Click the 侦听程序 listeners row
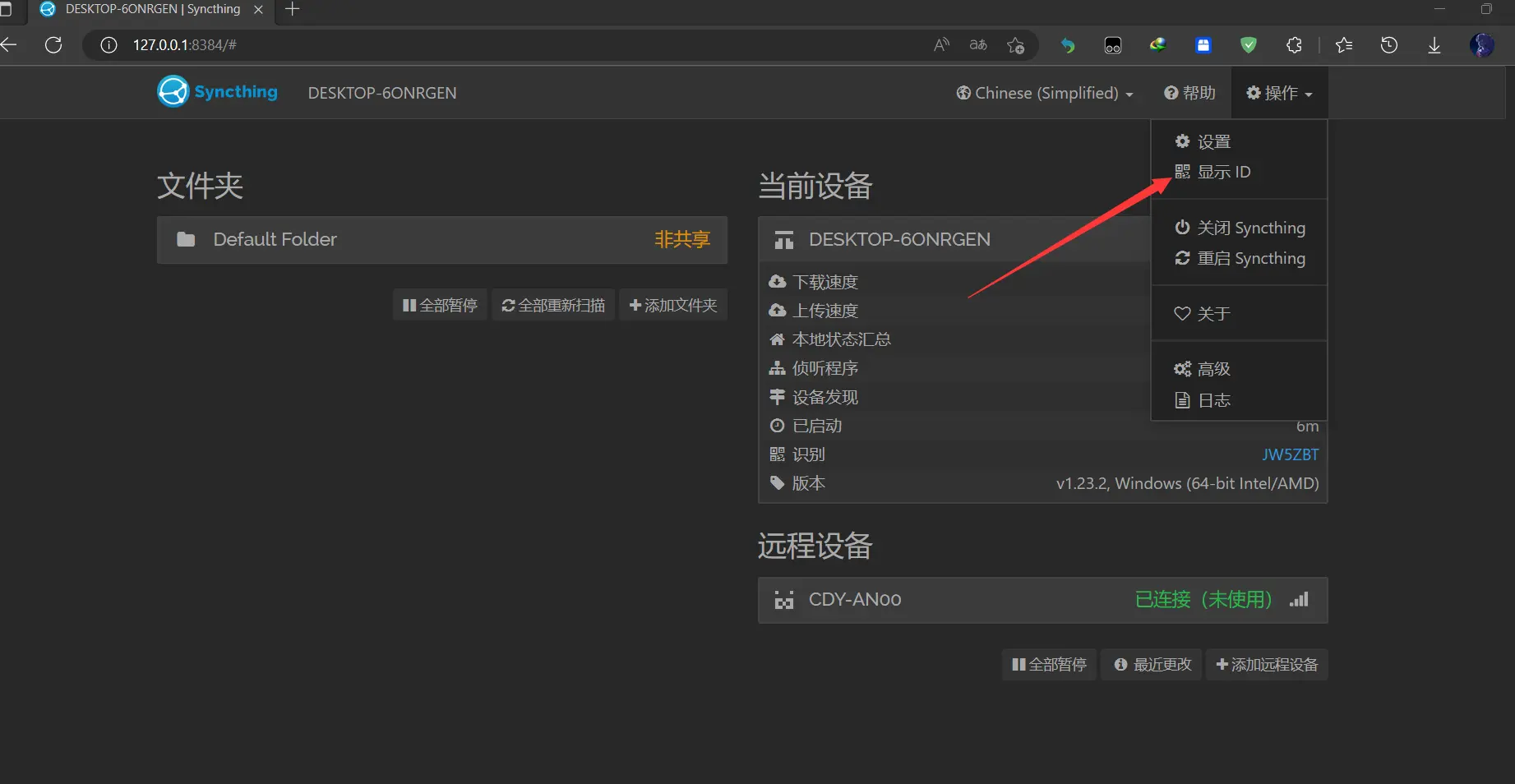Viewport: 1515px width, 784px height. pyautogui.click(x=954, y=368)
